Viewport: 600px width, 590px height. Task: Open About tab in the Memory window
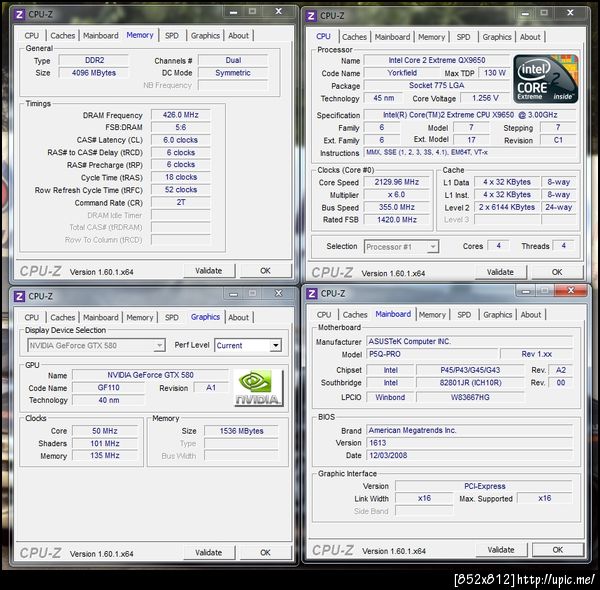[238, 36]
